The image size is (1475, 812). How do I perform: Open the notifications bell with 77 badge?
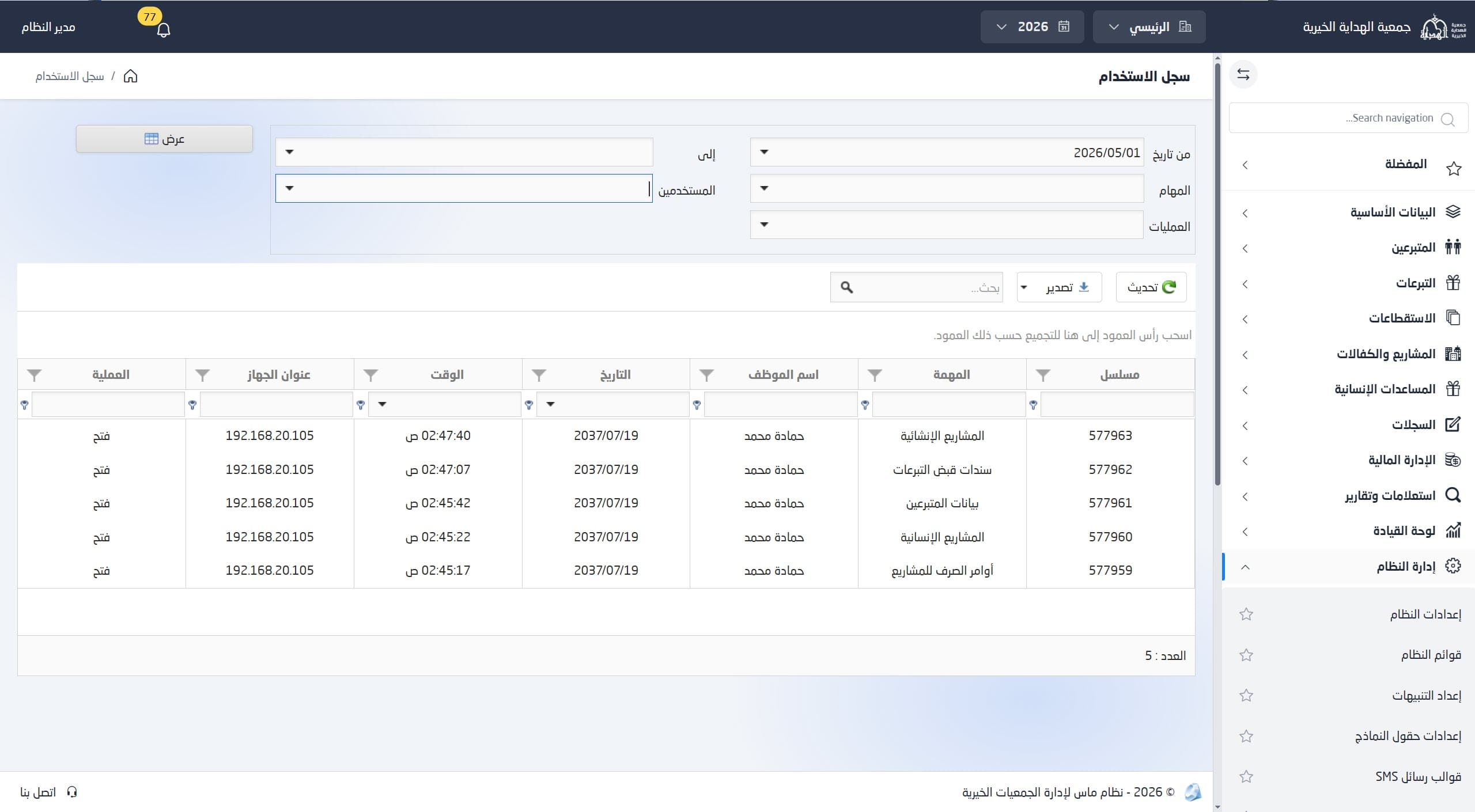[163, 30]
